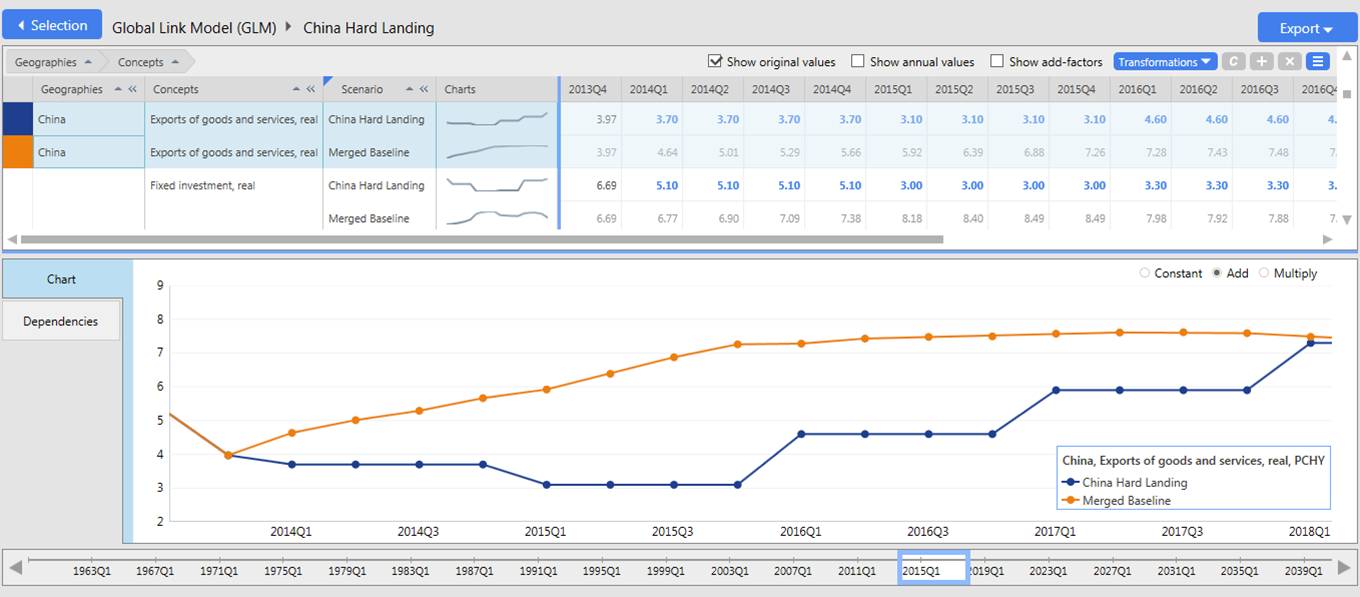Click the orange color swatch for China row
The height and width of the screenshot is (597, 1360).
point(17,152)
